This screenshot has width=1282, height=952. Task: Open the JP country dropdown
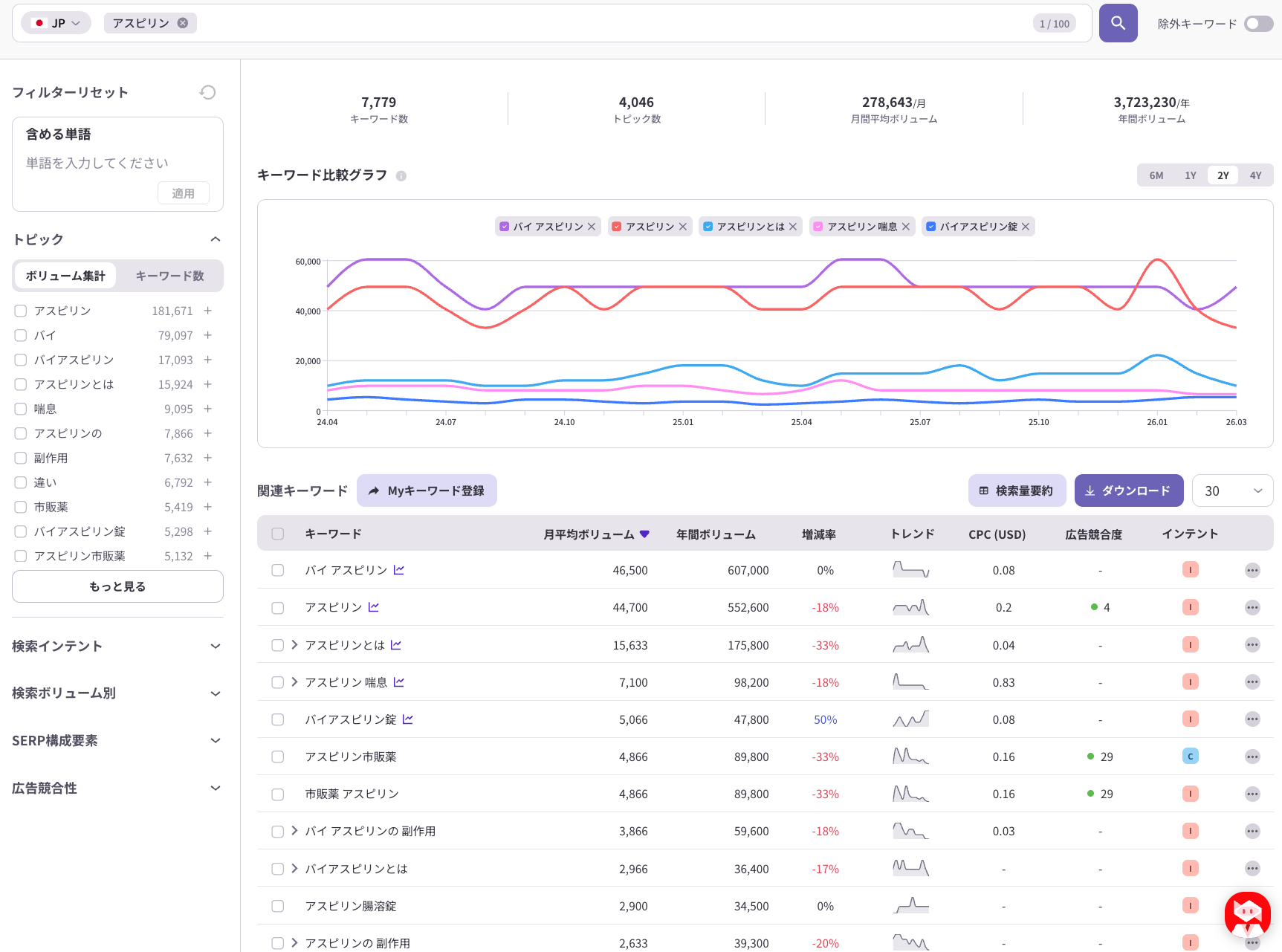pos(56,23)
